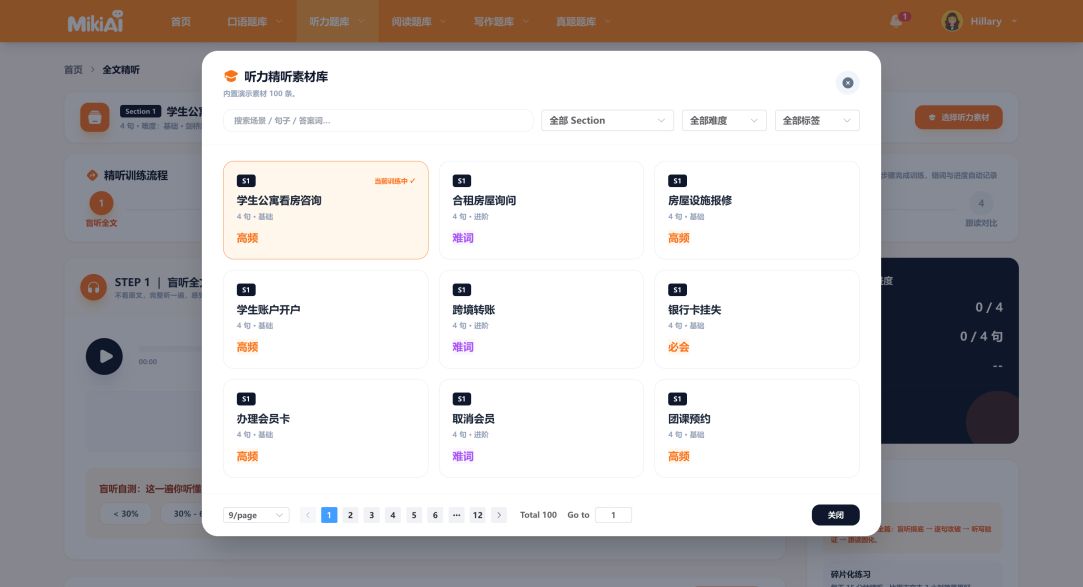Image resolution: width=1083 pixels, height=587 pixels.
Task: Click the search materials input field
Action: (x=378, y=120)
